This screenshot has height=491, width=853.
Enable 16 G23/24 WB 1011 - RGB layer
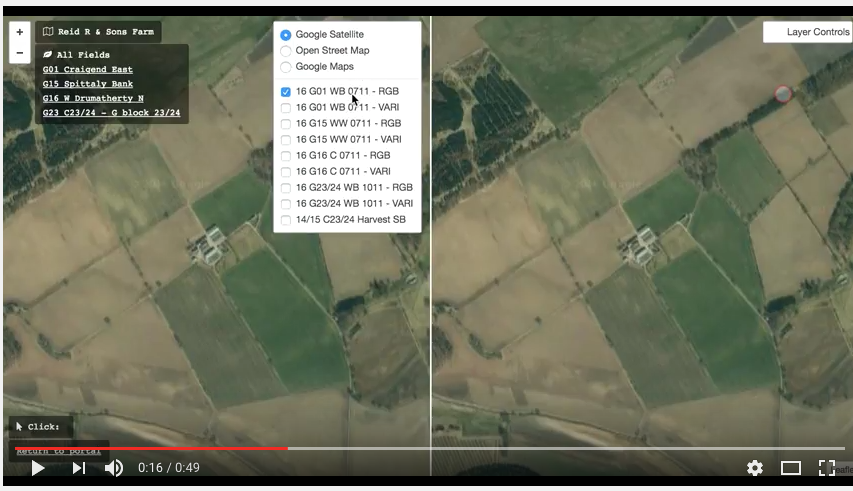pos(286,188)
